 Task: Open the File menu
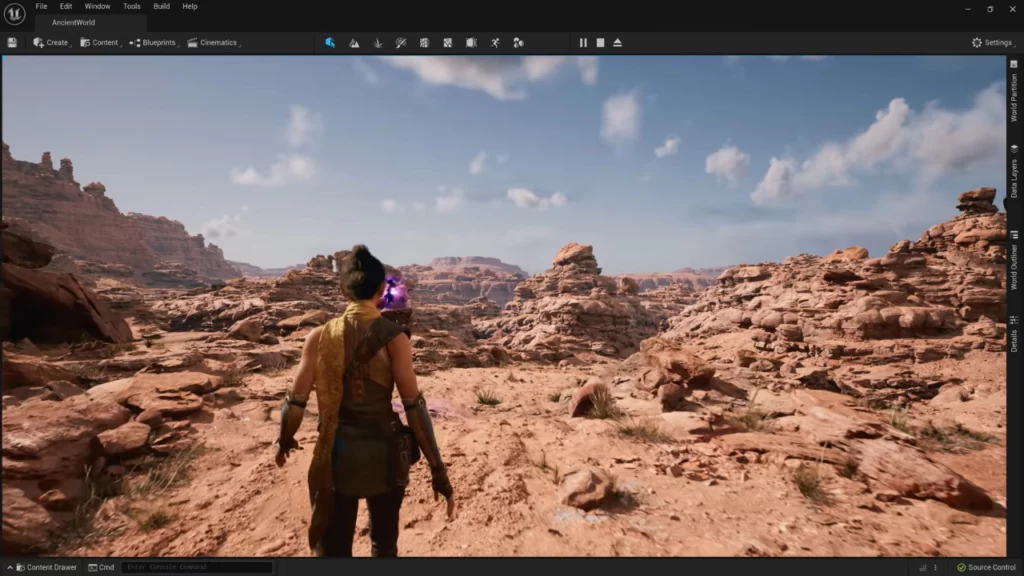tap(41, 7)
